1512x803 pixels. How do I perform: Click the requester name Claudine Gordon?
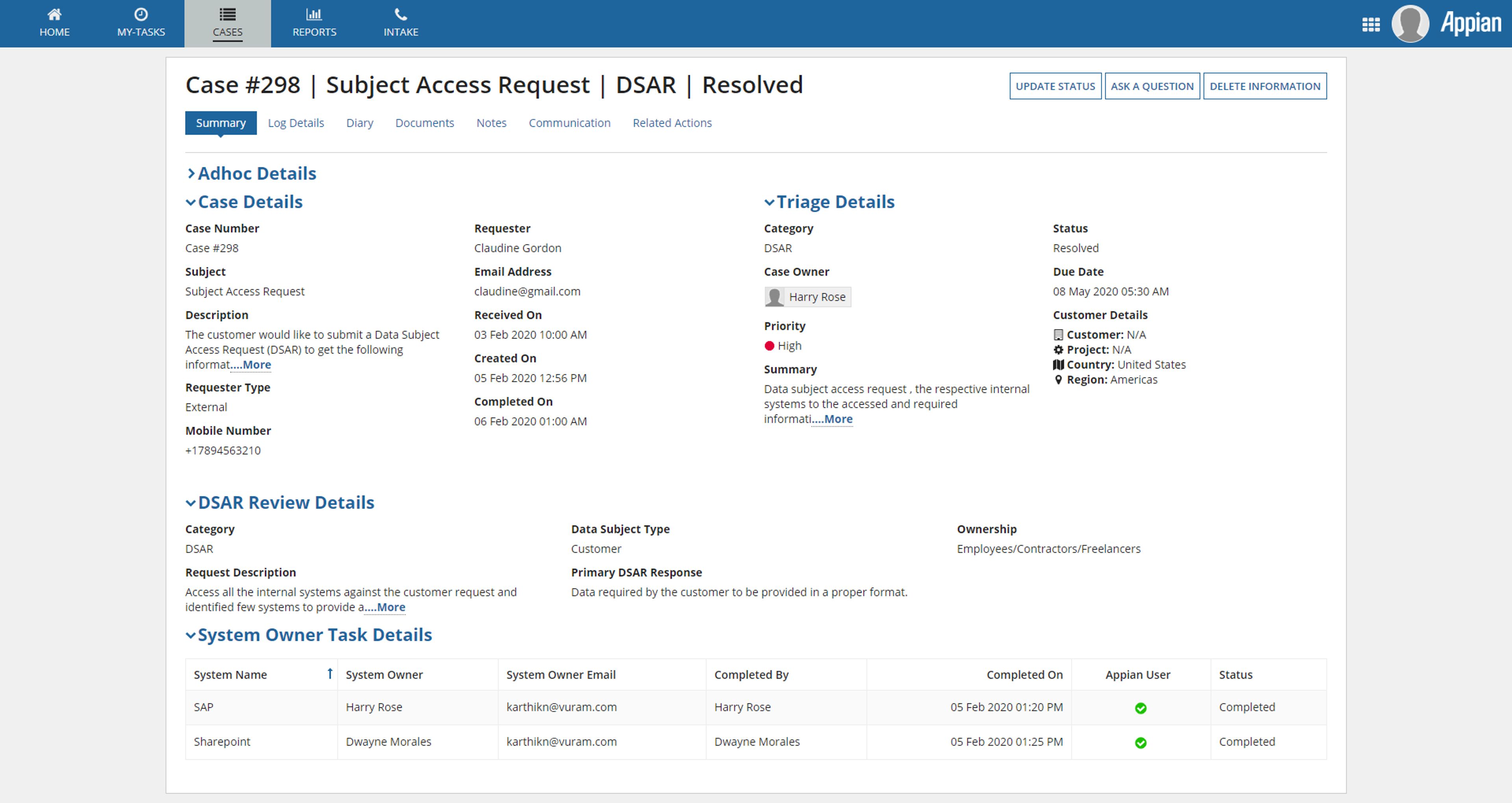coord(518,248)
